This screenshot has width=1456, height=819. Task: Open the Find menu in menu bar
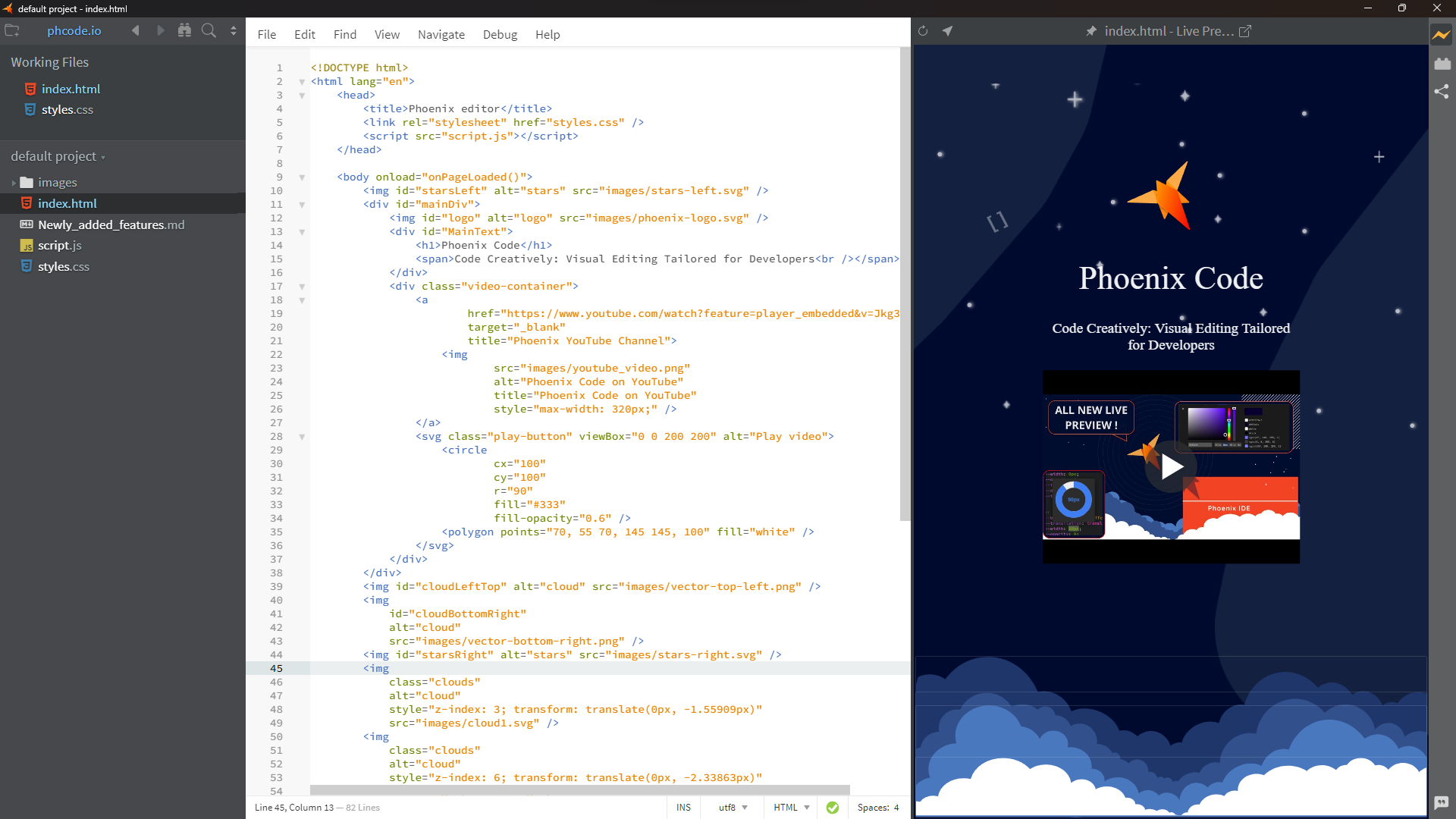pos(345,35)
